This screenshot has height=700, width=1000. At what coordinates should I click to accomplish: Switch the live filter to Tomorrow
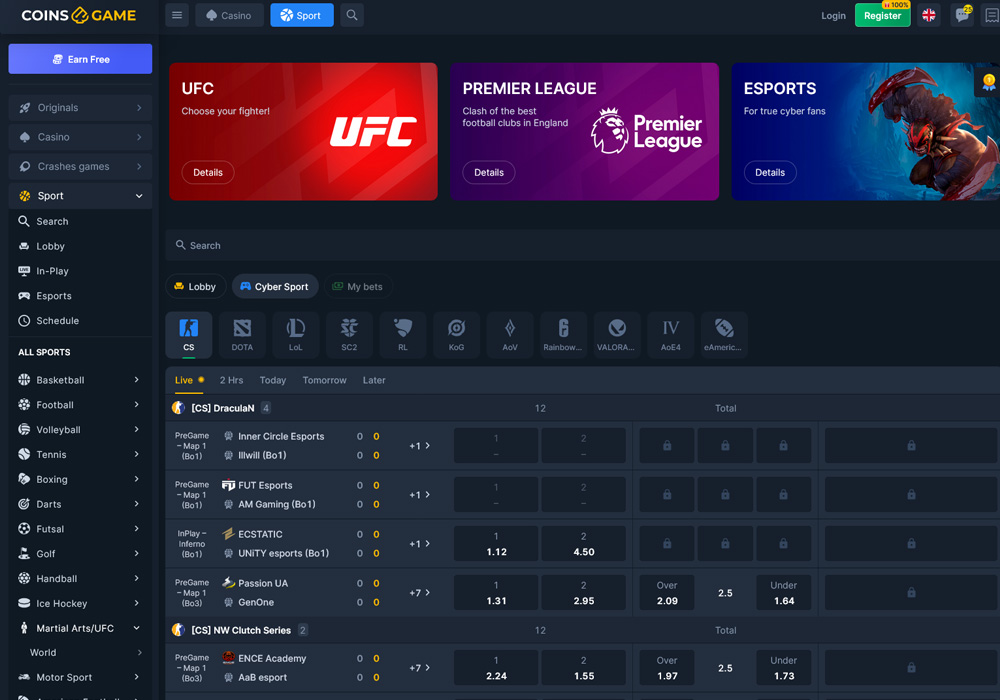coord(327,380)
